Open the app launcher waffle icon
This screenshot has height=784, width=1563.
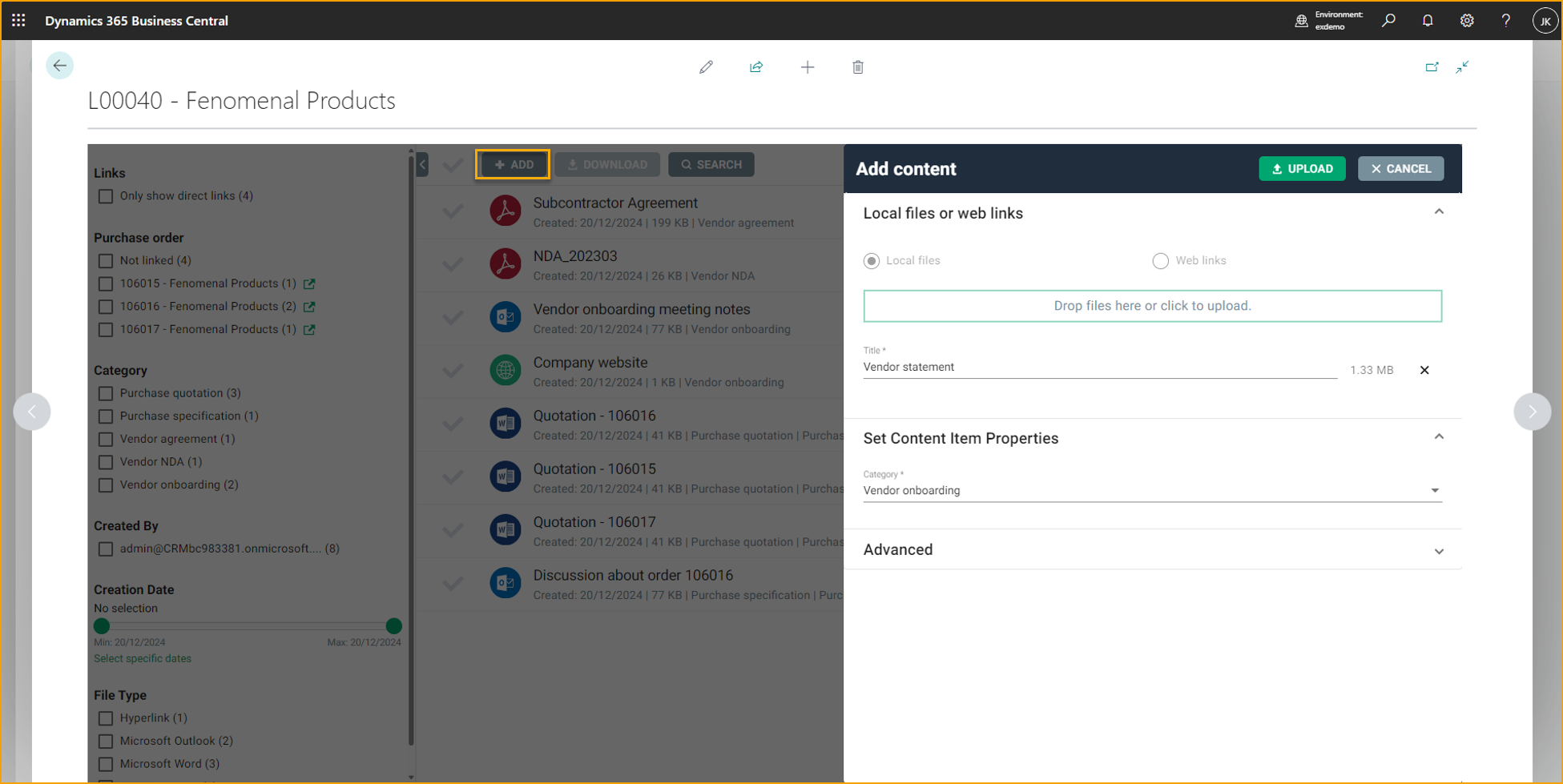tap(18, 21)
